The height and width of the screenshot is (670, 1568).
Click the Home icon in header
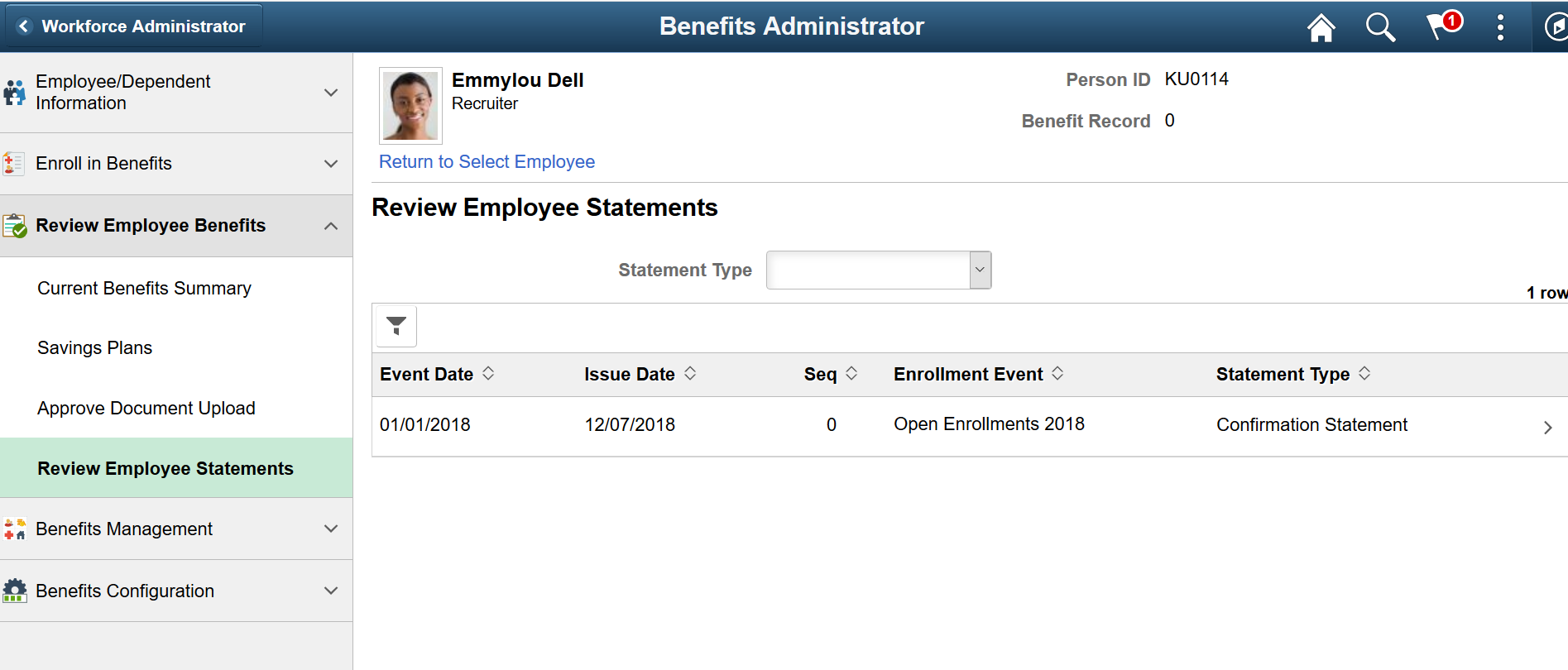[x=1321, y=27]
